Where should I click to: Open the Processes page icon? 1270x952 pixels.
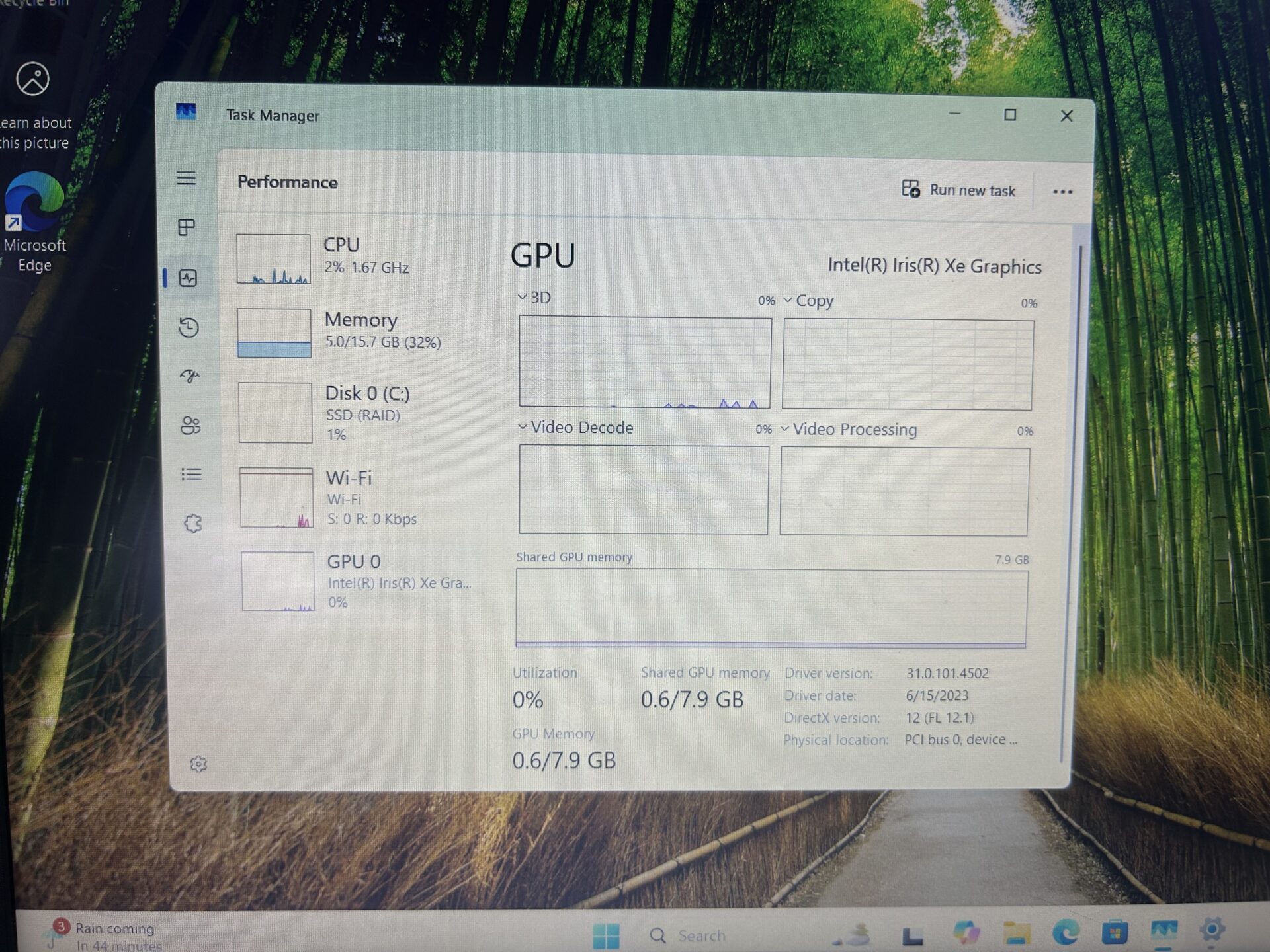pos(187,227)
